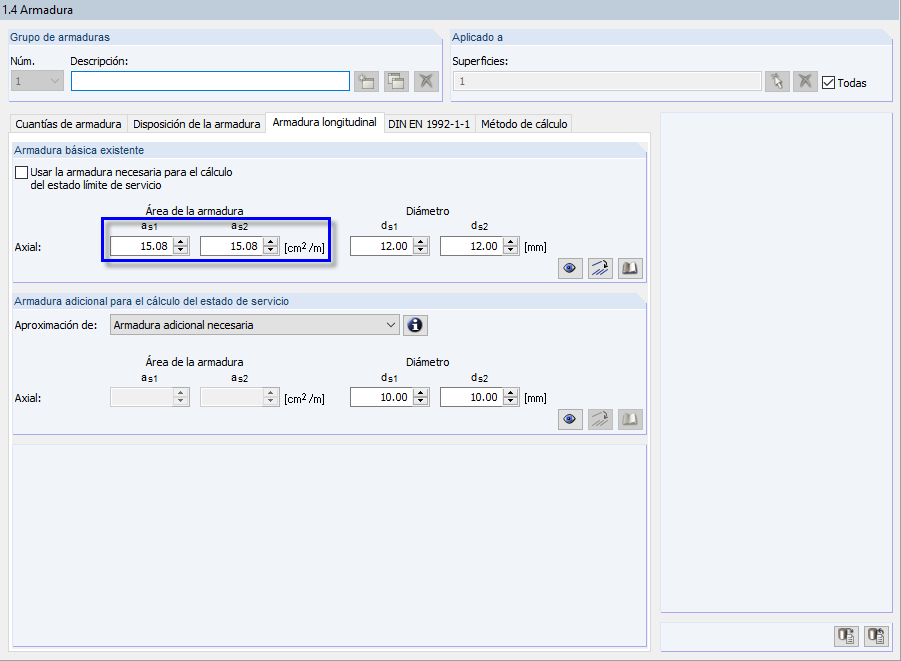Click the info icon beside Aproximación de
The image size is (901, 661).
point(415,325)
